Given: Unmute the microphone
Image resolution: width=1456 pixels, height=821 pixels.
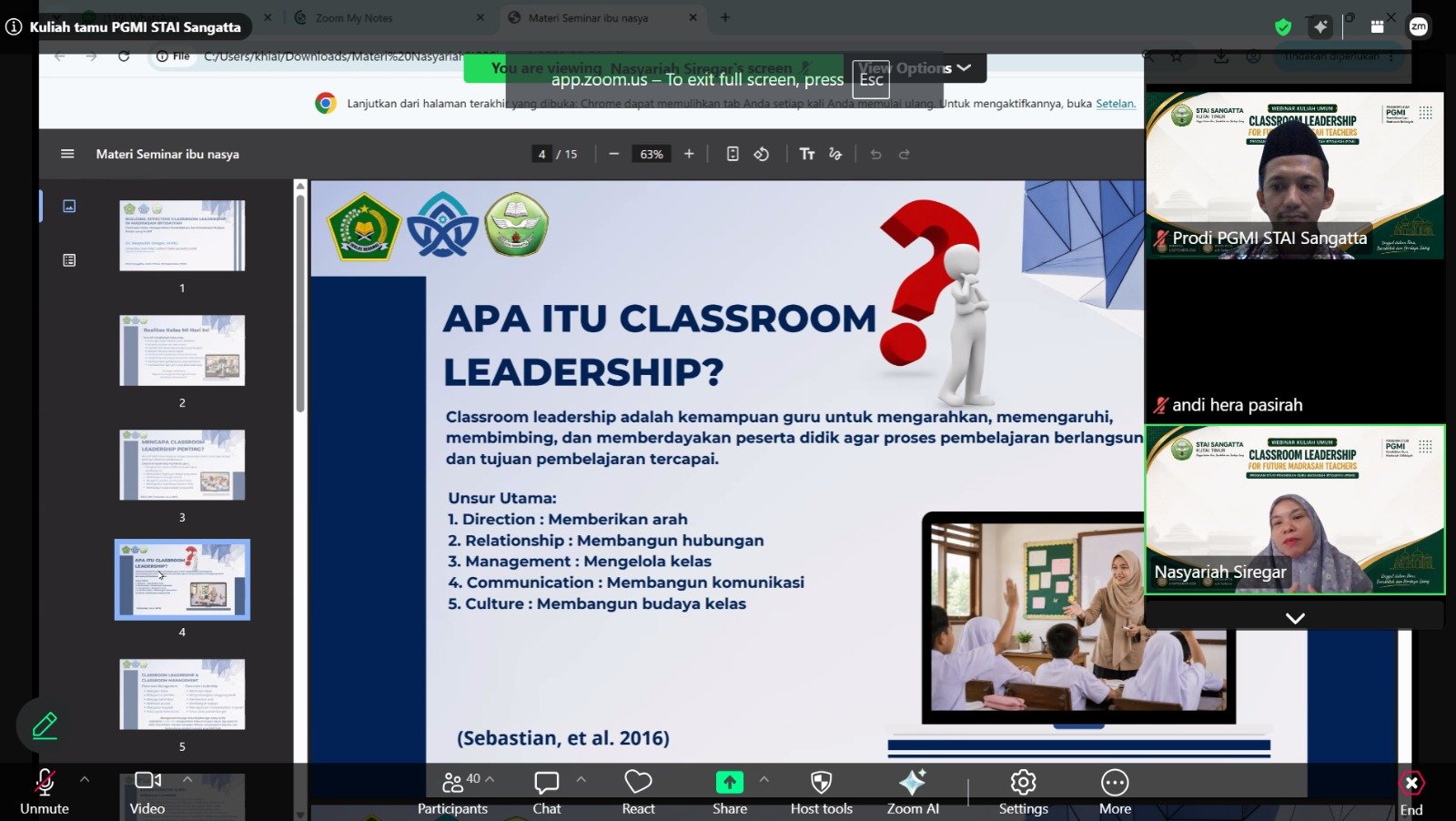Looking at the screenshot, I should click(x=44, y=792).
